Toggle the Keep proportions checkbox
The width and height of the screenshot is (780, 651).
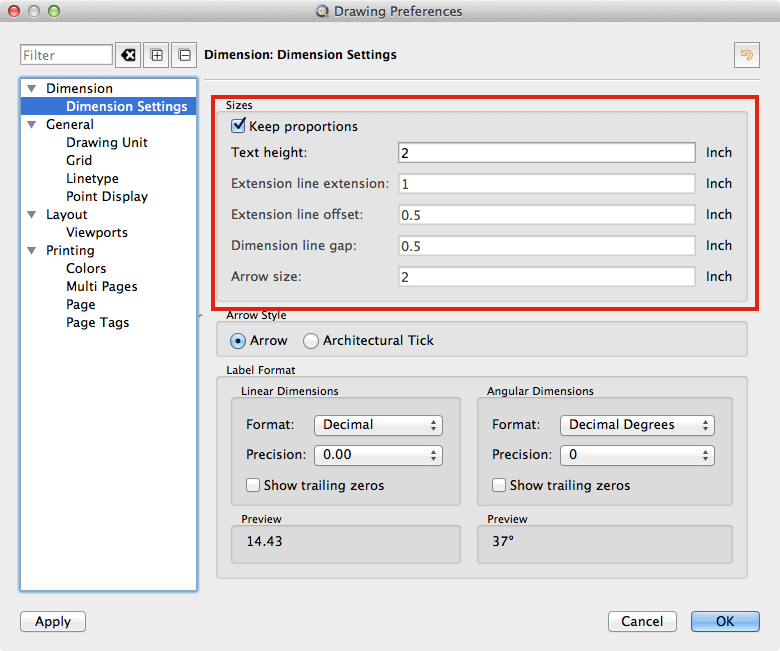[239, 126]
